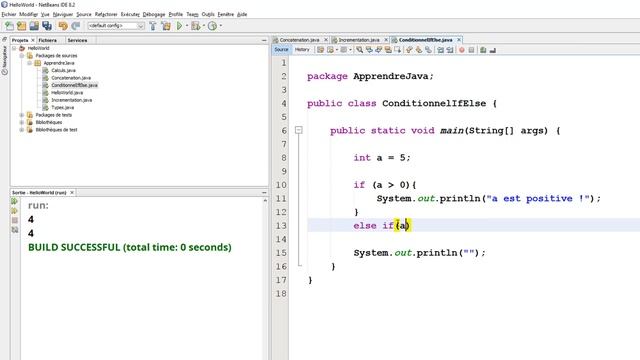Click the Save All toolbar icon
This screenshot has height=360, width=640.
point(47,26)
